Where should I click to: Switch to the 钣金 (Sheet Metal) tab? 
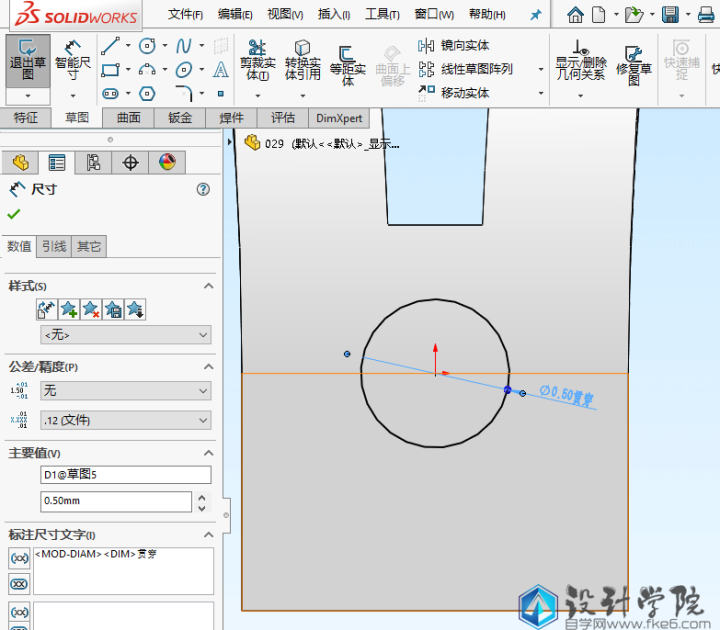tap(180, 117)
